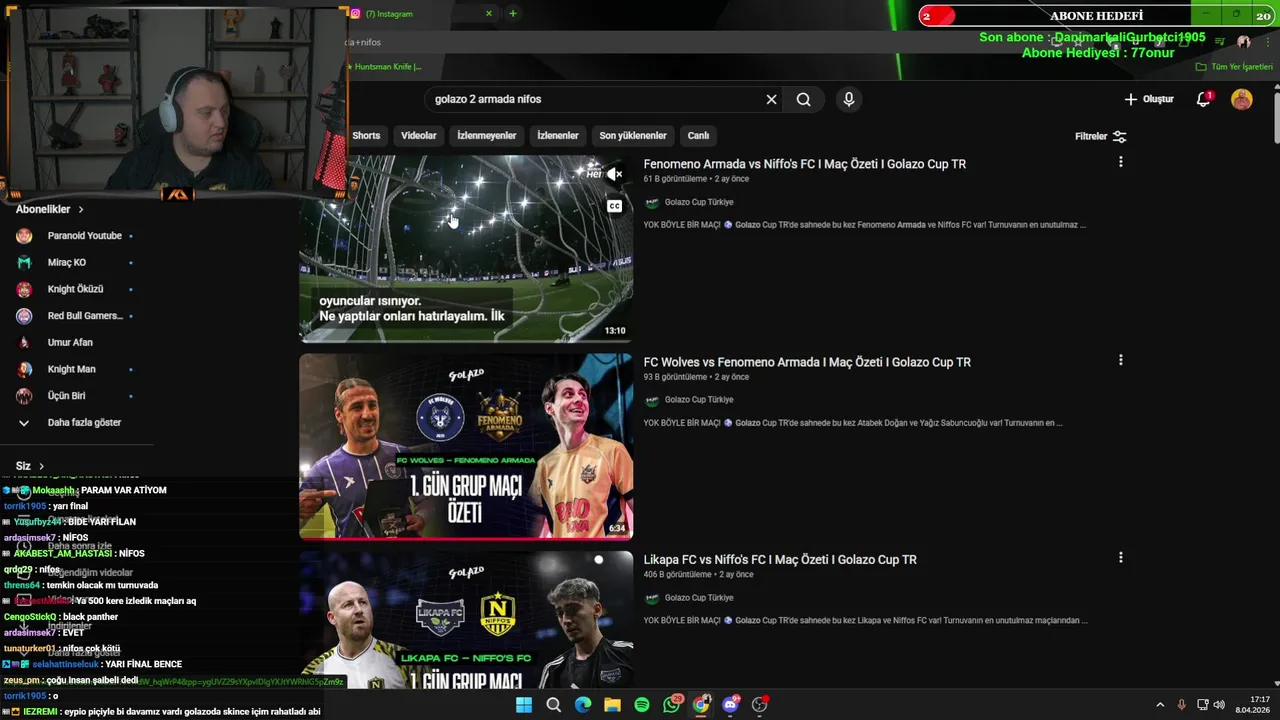This screenshot has height=720, width=1280.
Task: Open the Windows Start menu
Action: [523, 705]
